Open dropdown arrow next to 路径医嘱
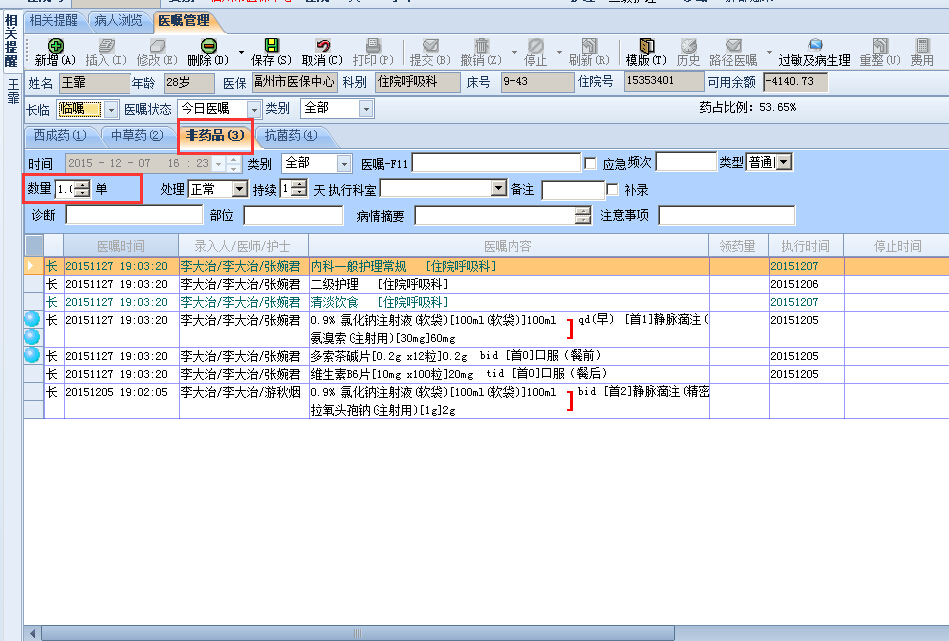Screen dimensions: 949x641 pyautogui.click(x=769, y=53)
